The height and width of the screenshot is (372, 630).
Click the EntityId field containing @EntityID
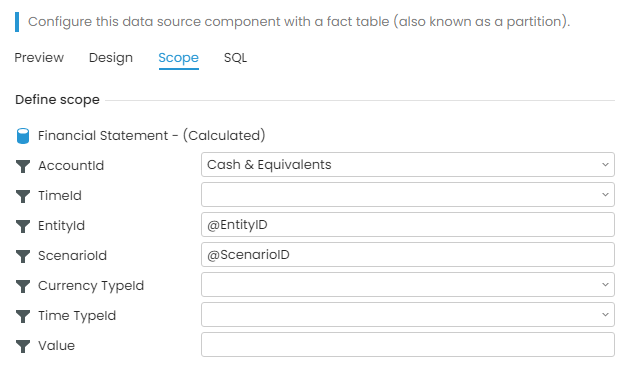(407, 225)
